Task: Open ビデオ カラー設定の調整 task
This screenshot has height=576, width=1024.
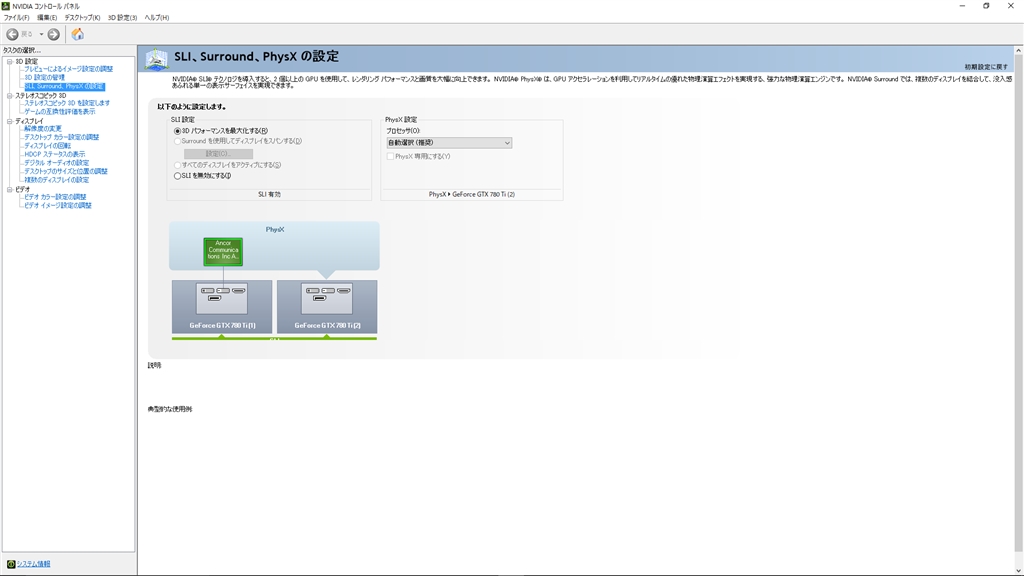Action: coord(55,197)
